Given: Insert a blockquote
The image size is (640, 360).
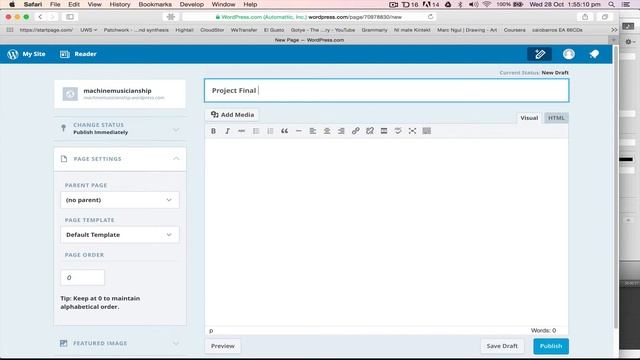Looking at the screenshot, I should click(x=284, y=131).
